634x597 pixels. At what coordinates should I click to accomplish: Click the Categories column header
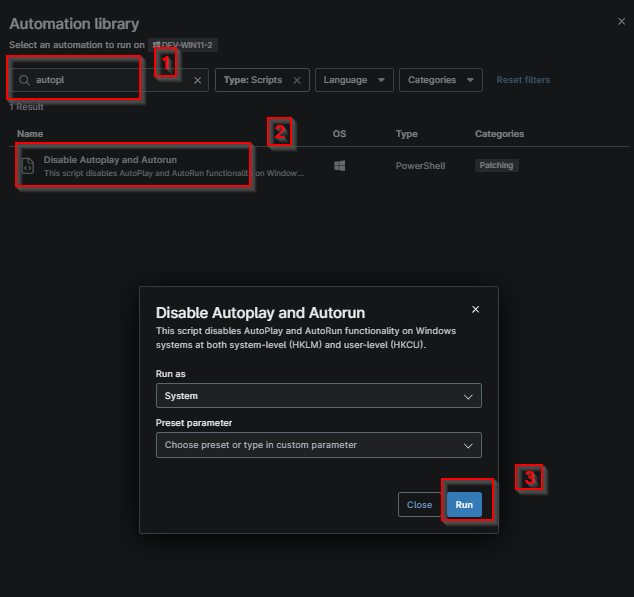coord(499,134)
